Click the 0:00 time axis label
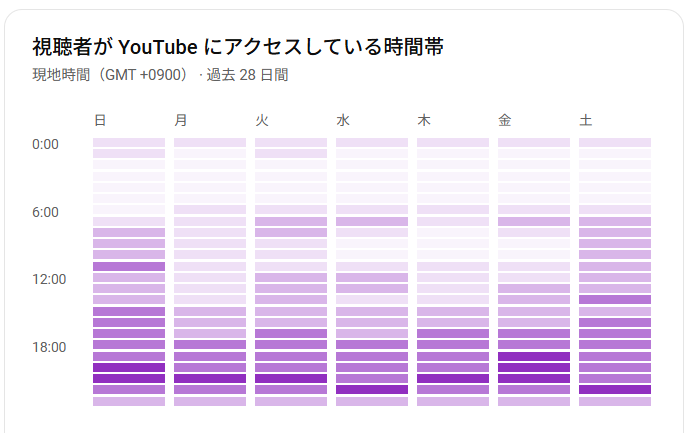Image resolution: width=694 pixels, height=433 pixels. tap(45, 144)
